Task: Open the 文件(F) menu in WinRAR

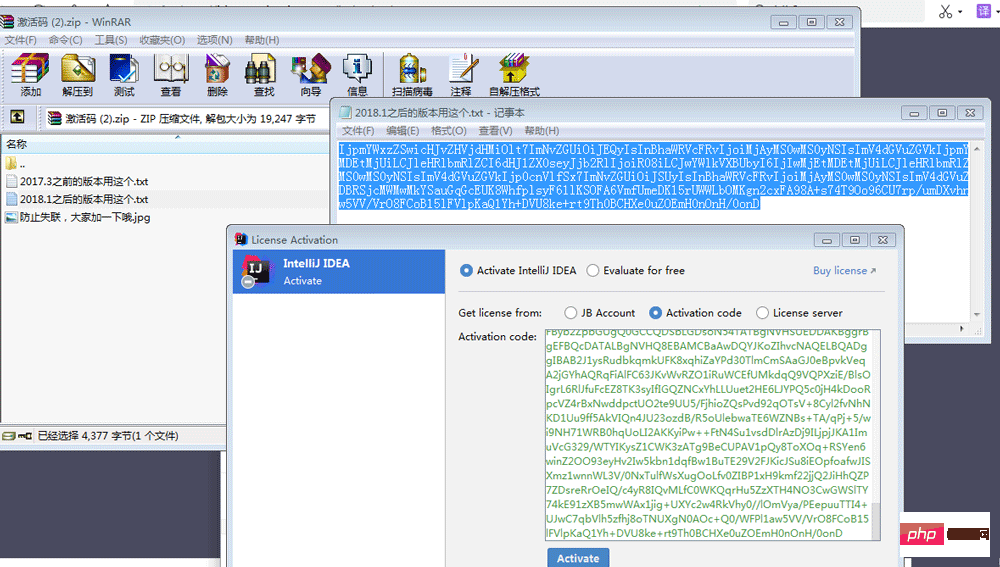Action: click(20, 40)
